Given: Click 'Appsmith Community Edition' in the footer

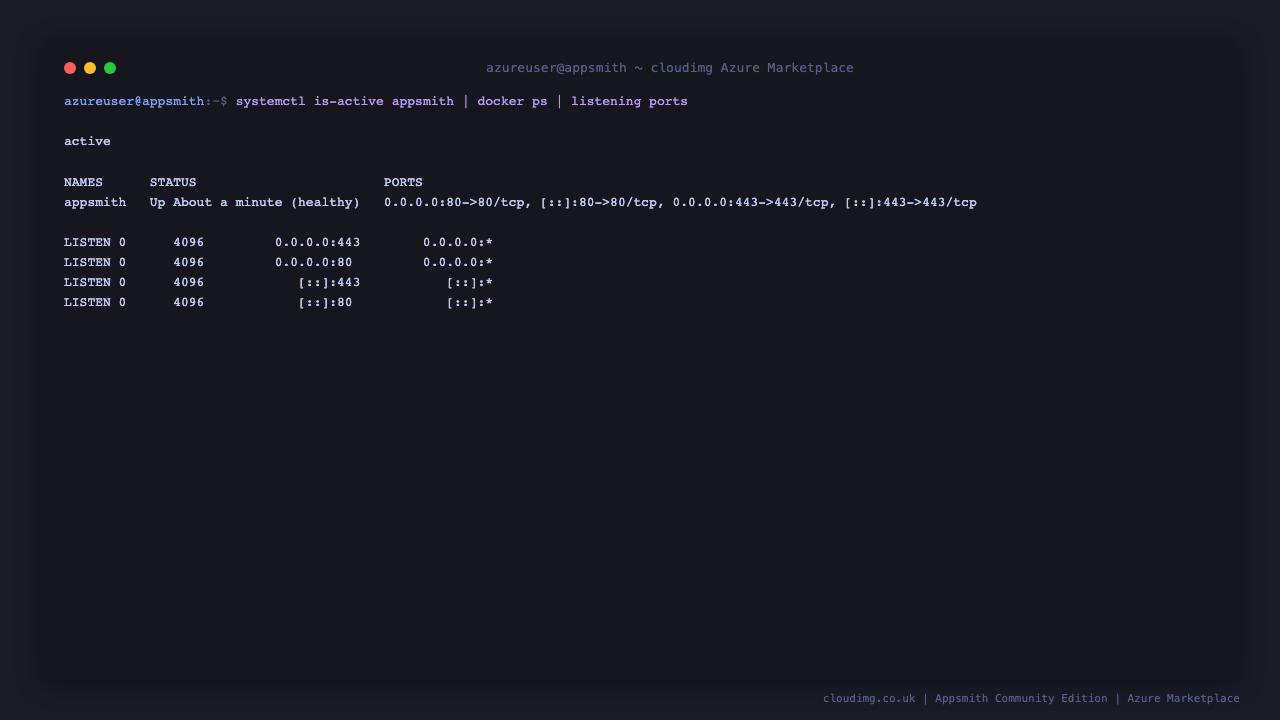Looking at the screenshot, I should click(x=1021, y=699).
